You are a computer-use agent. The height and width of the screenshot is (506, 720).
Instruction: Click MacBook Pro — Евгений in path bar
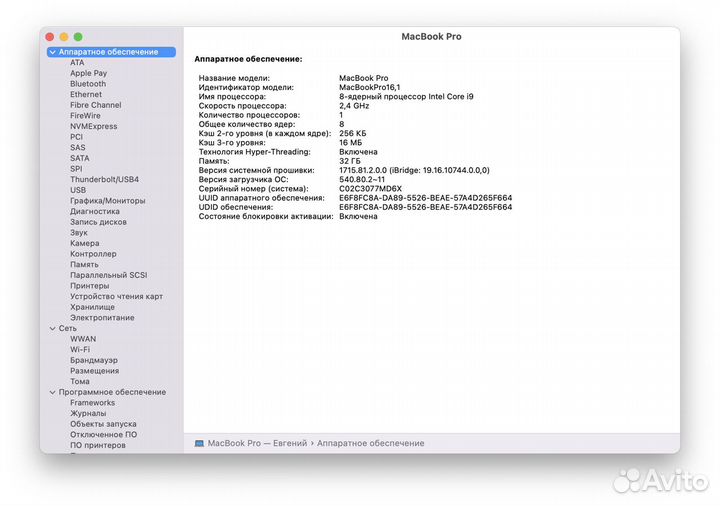[257, 443]
